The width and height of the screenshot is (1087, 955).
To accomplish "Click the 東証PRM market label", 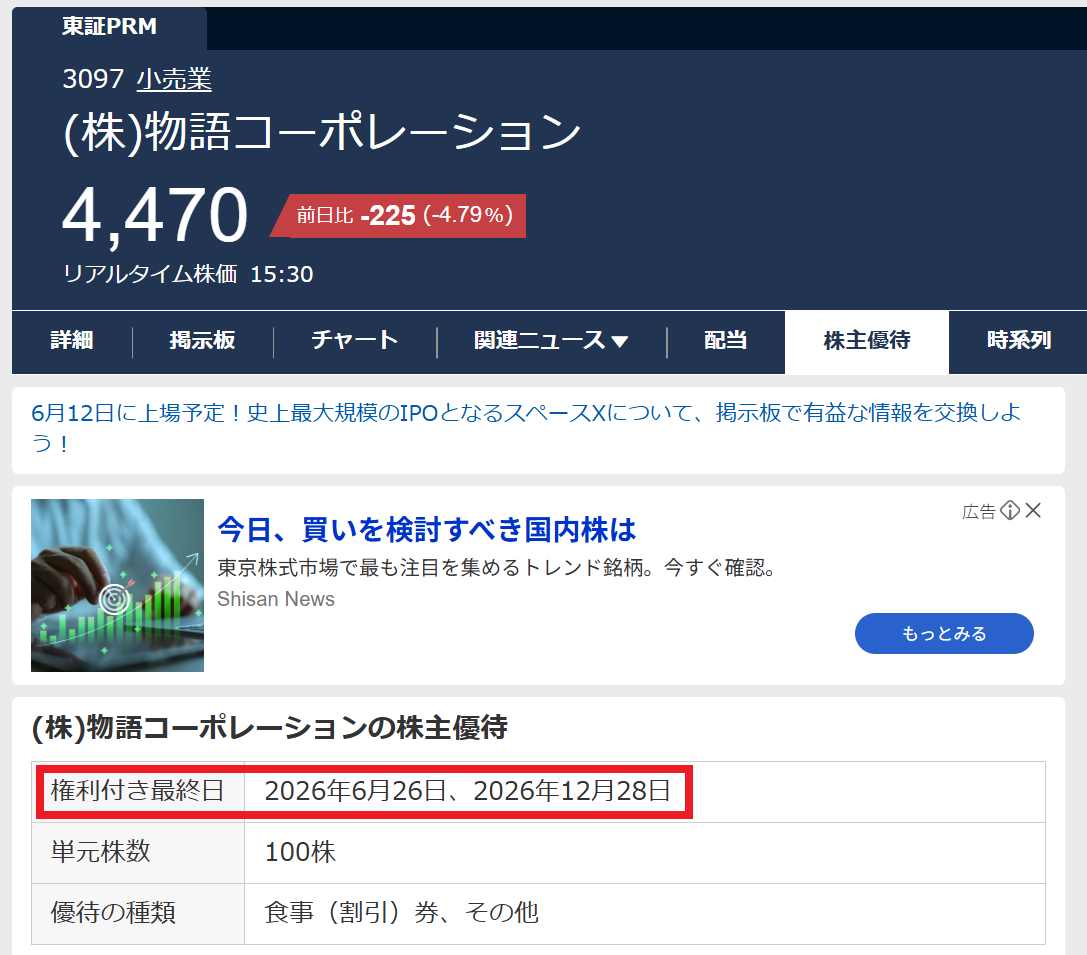I will click(x=110, y=26).
